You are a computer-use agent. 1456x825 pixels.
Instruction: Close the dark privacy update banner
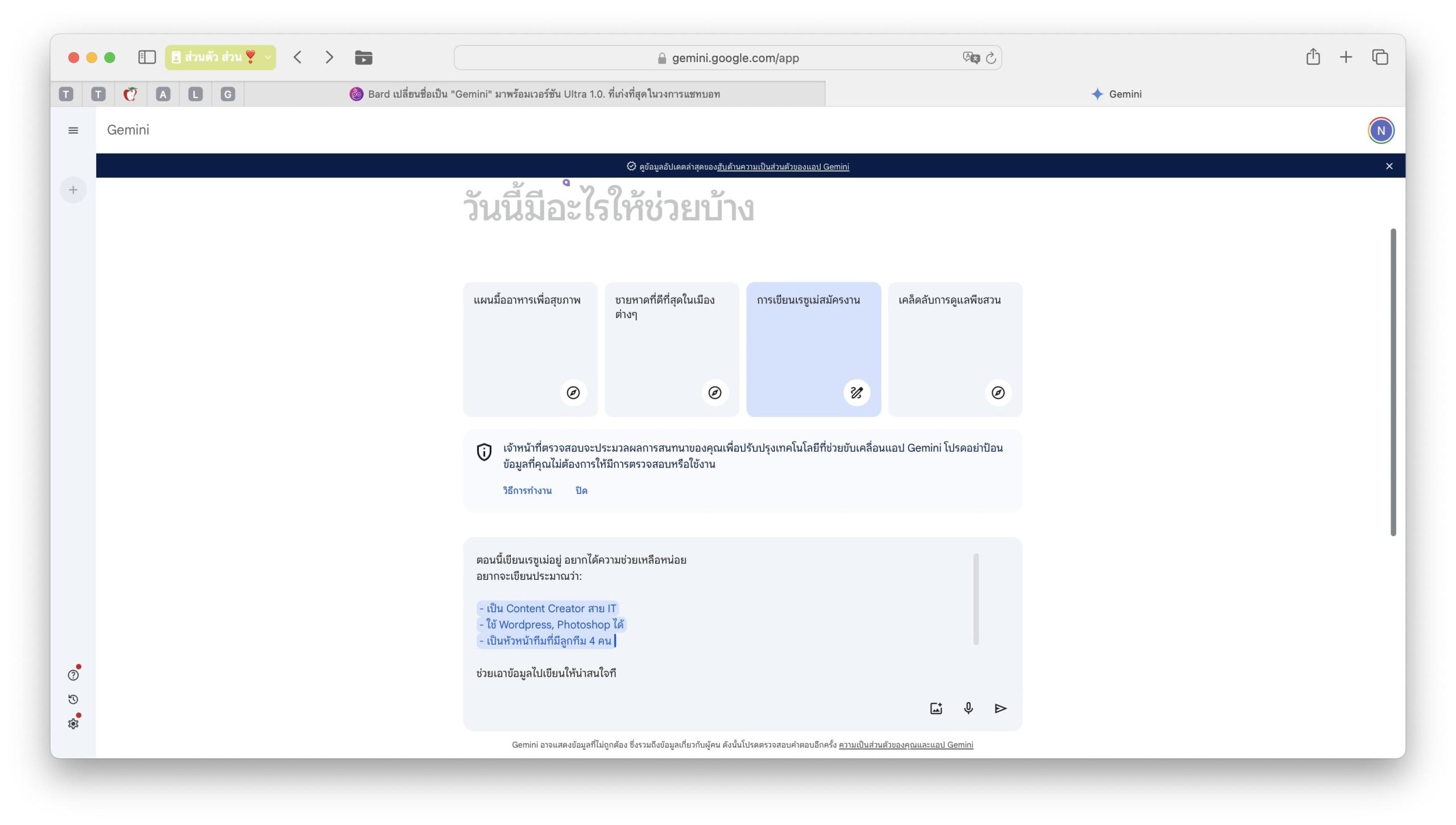pos(1389,166)
